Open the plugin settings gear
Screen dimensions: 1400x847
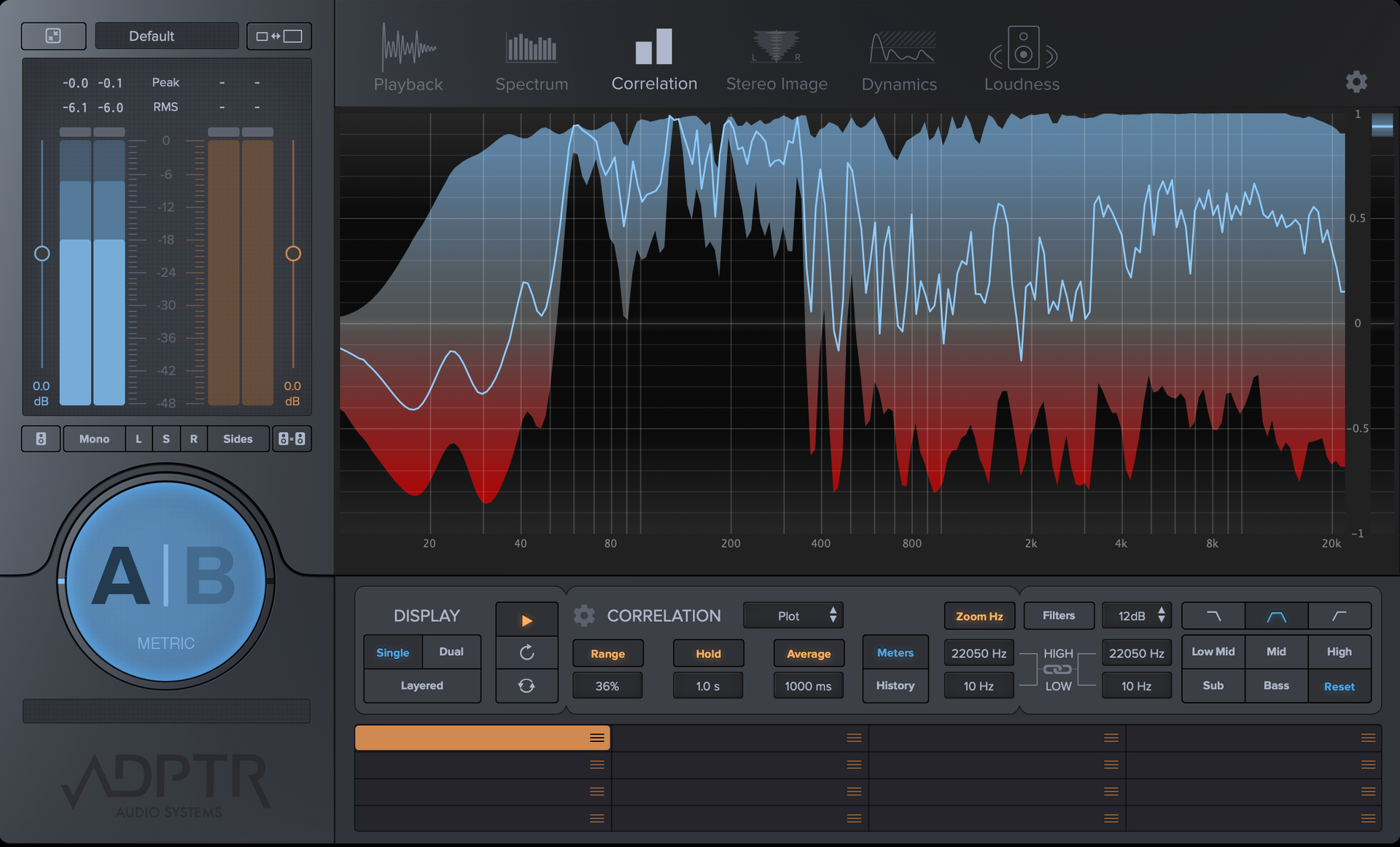coord(1357,82)
